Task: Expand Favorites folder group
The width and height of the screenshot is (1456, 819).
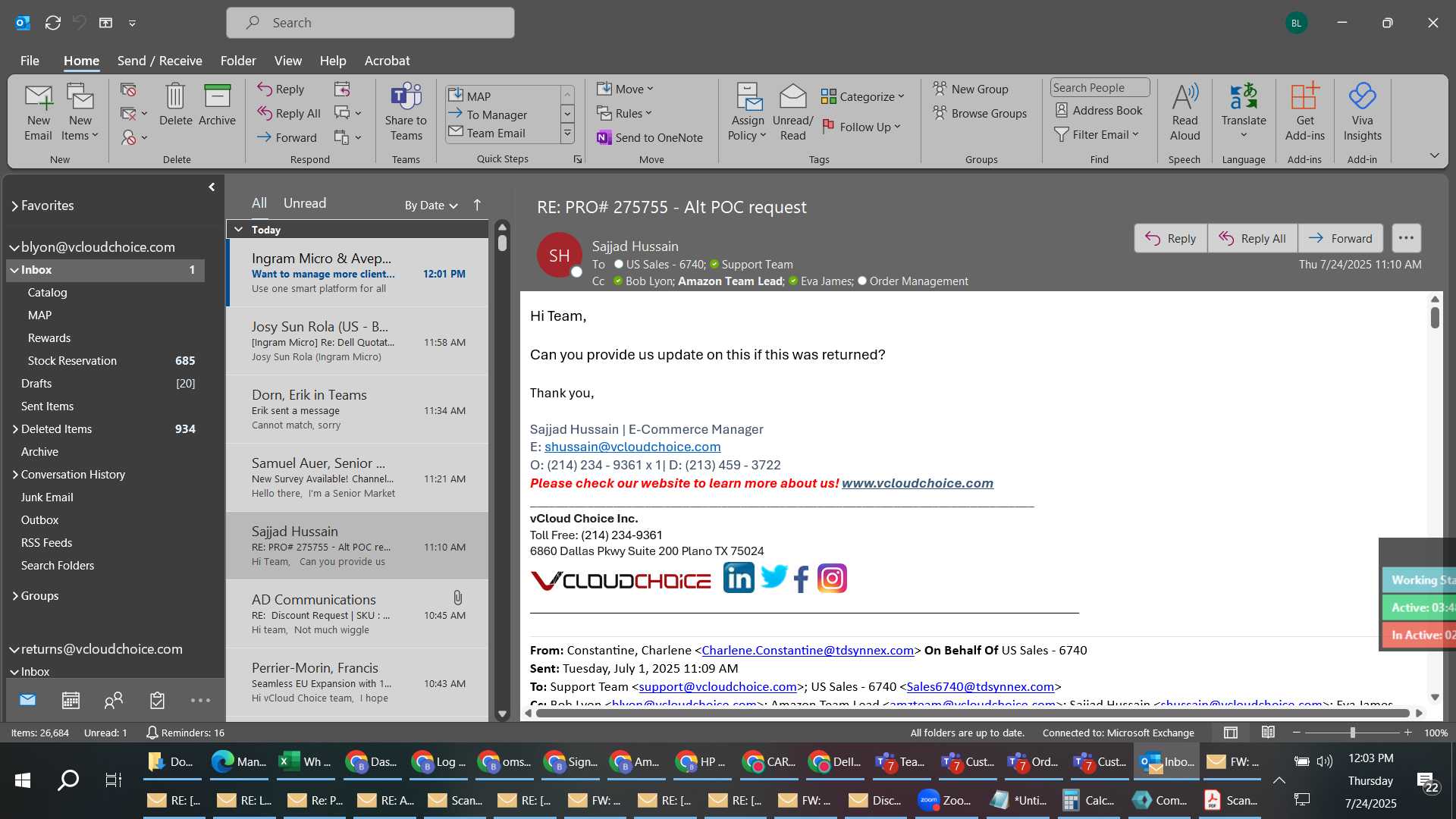Action: (14, 206)
